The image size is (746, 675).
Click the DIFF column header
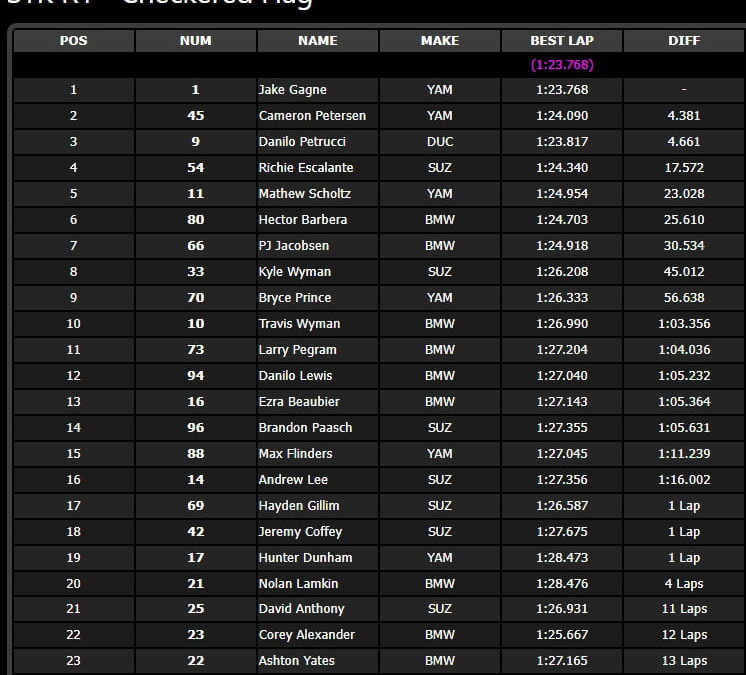[x=684, y=41]
